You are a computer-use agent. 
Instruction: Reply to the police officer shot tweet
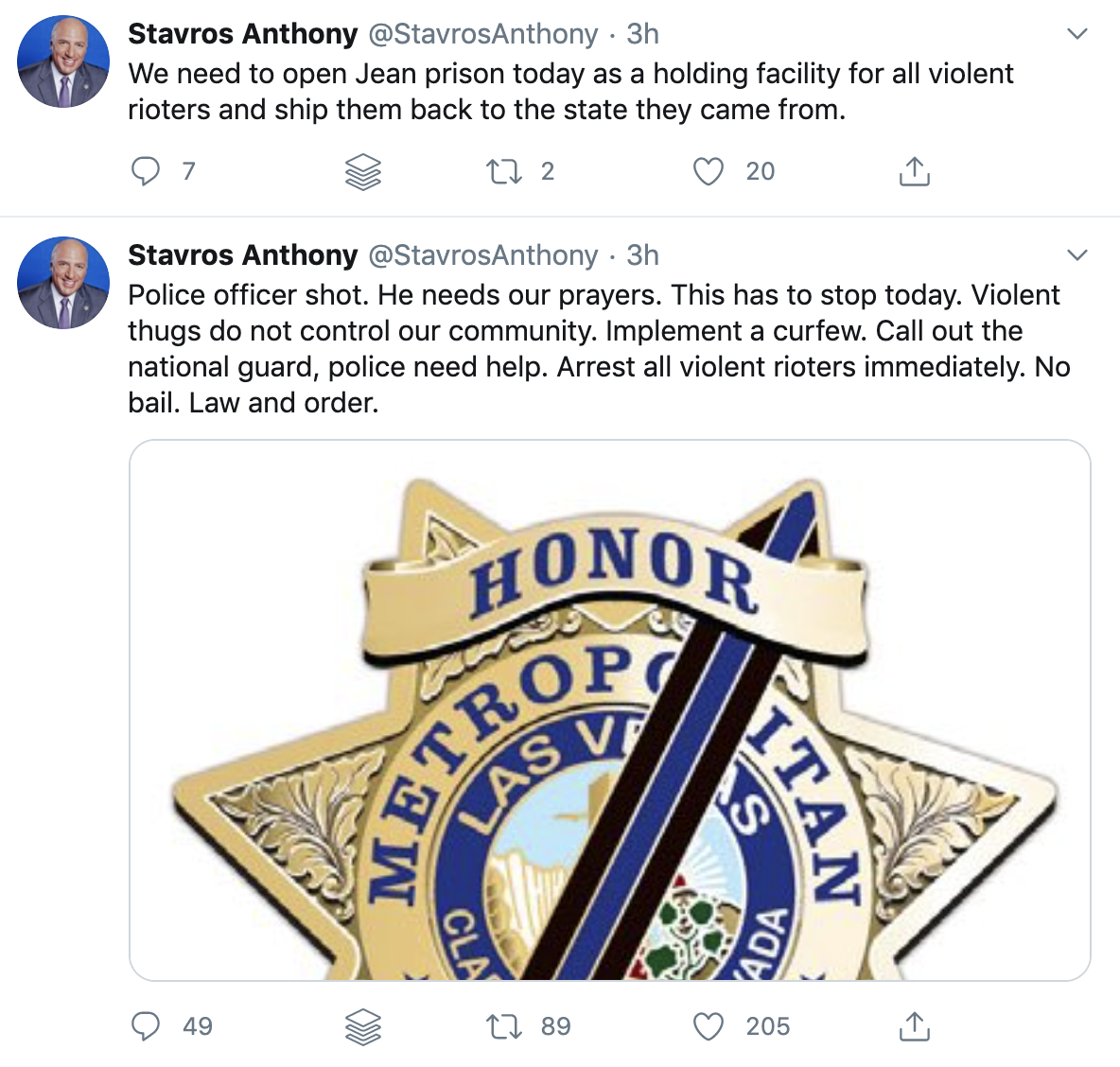[146, 1026]
